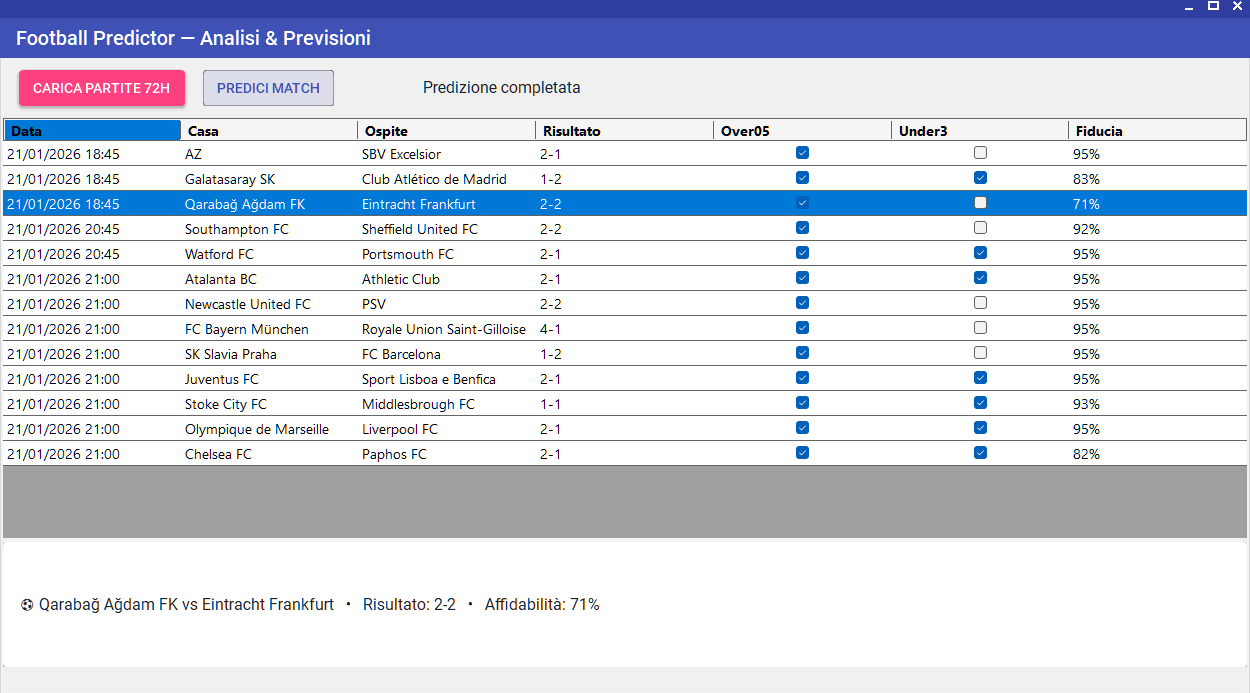Image resolution: width=1250 pixels, height=693 pixels.
Task: Click the Fiducia column header
Action: (x=1158, y=131)
